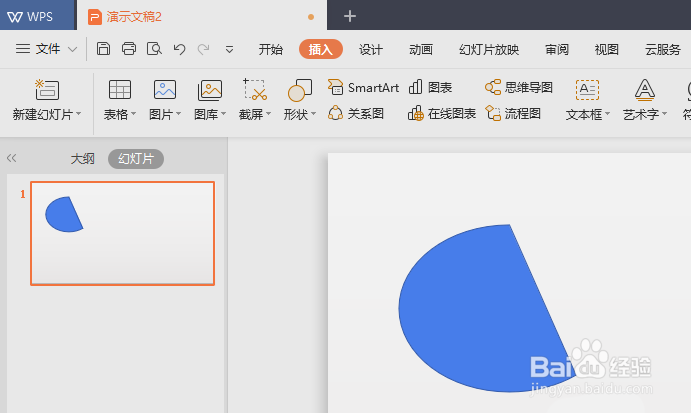Insert a 在线图表 online chart
This screenshot has width=691, height=413.
(442, 114)
